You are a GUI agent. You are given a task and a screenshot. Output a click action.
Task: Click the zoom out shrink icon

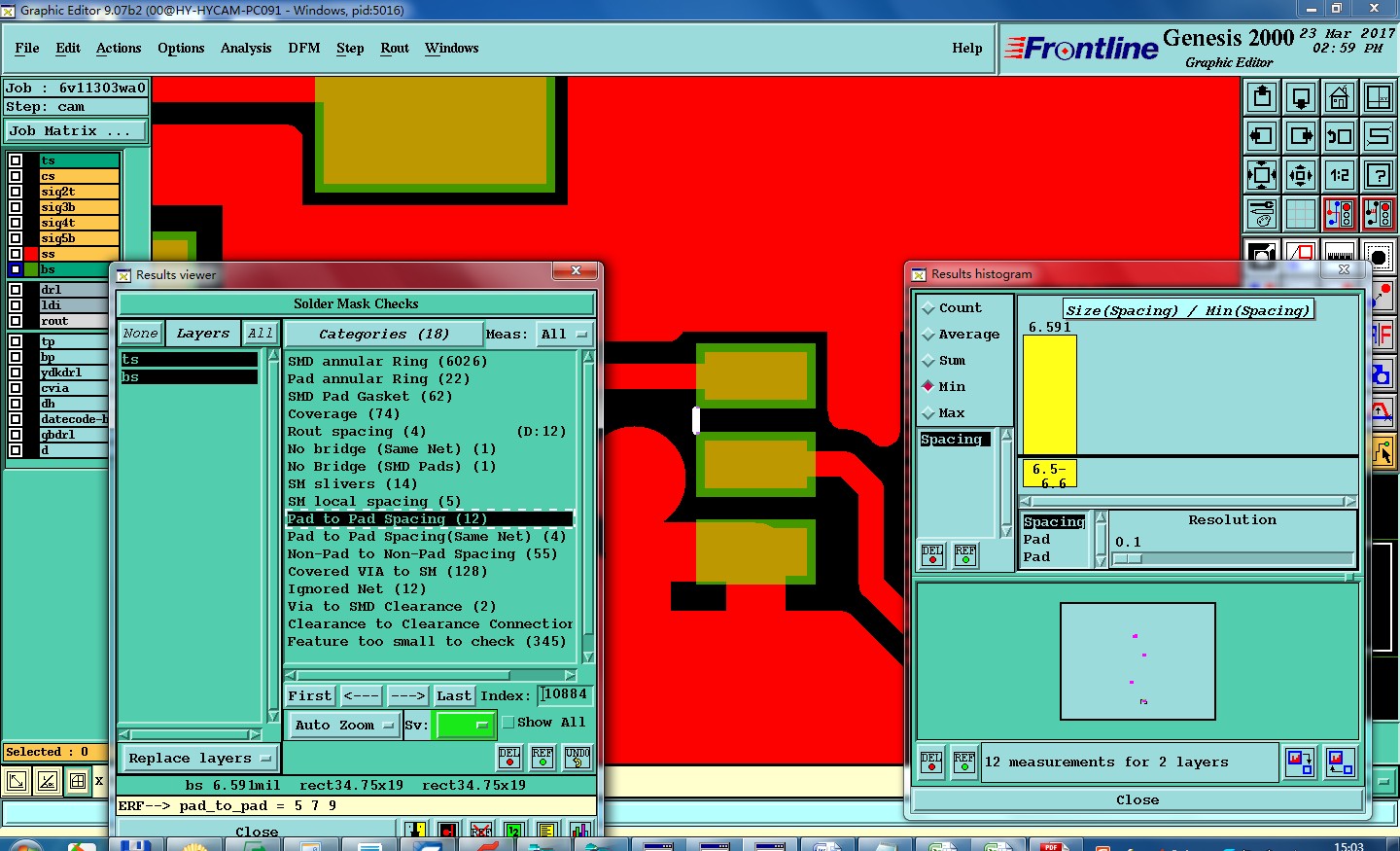pos(1301,175)
